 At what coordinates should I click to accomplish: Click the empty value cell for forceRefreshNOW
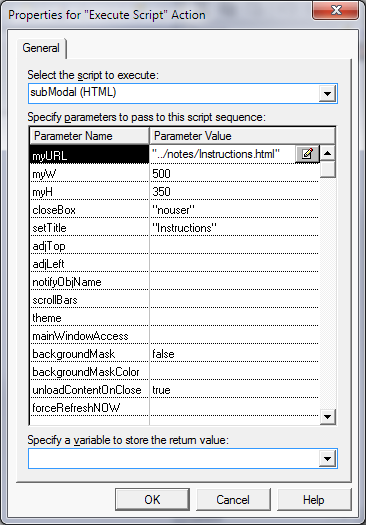[x=234, y=408]
